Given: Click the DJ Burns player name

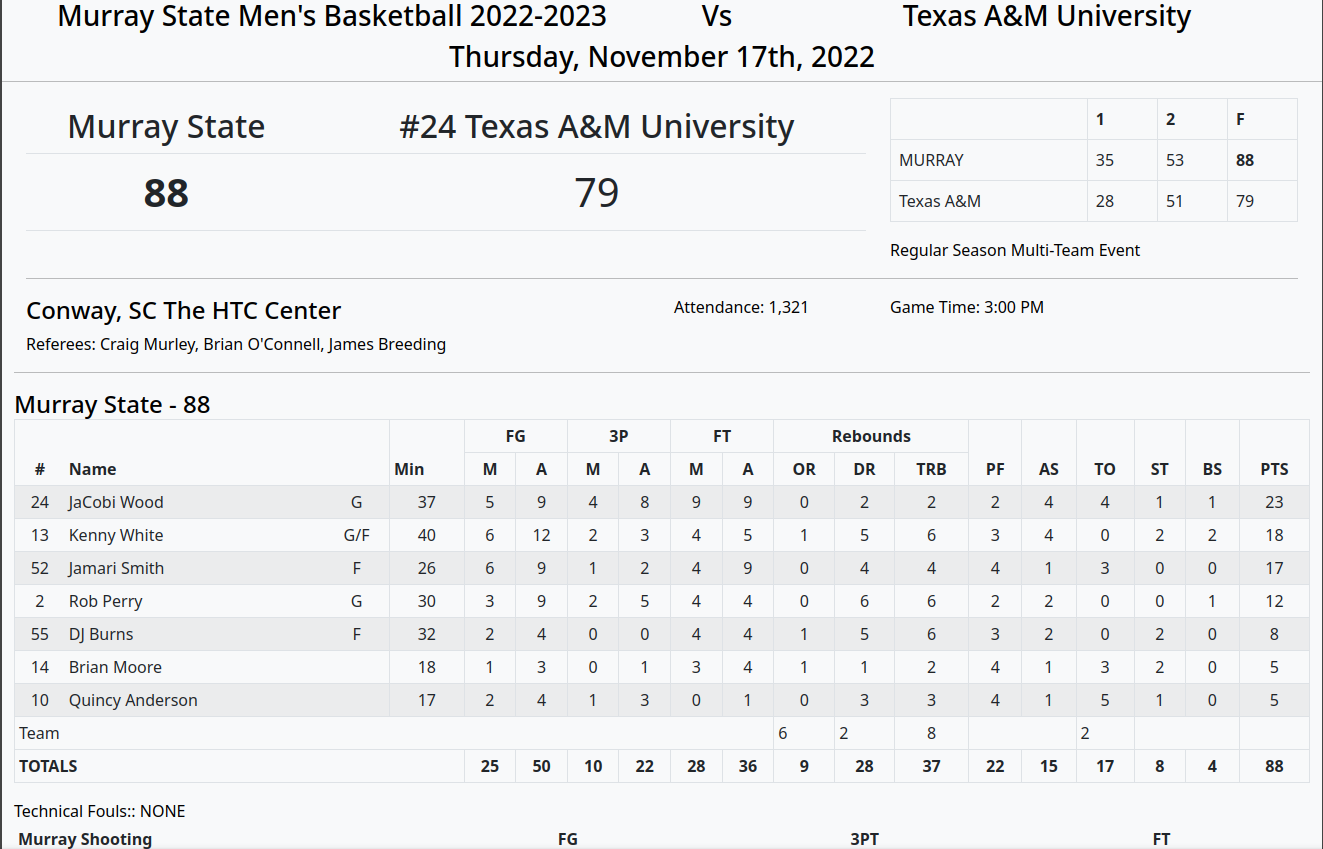Looking at the screenshot, I should coord(101,634).
